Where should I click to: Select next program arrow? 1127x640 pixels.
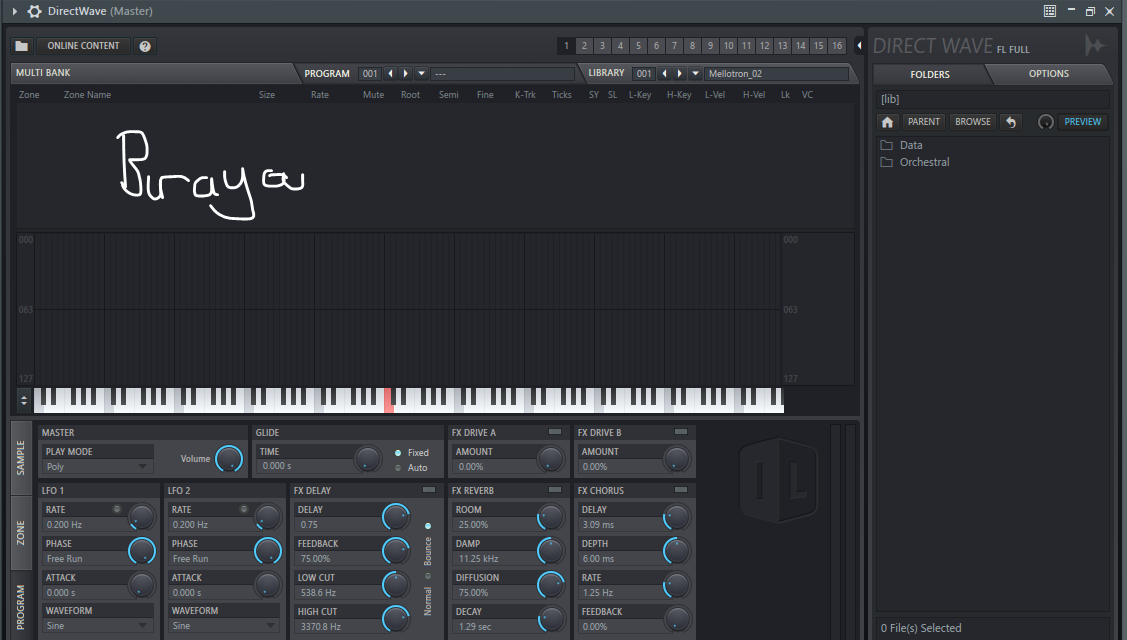coord(405,73)
